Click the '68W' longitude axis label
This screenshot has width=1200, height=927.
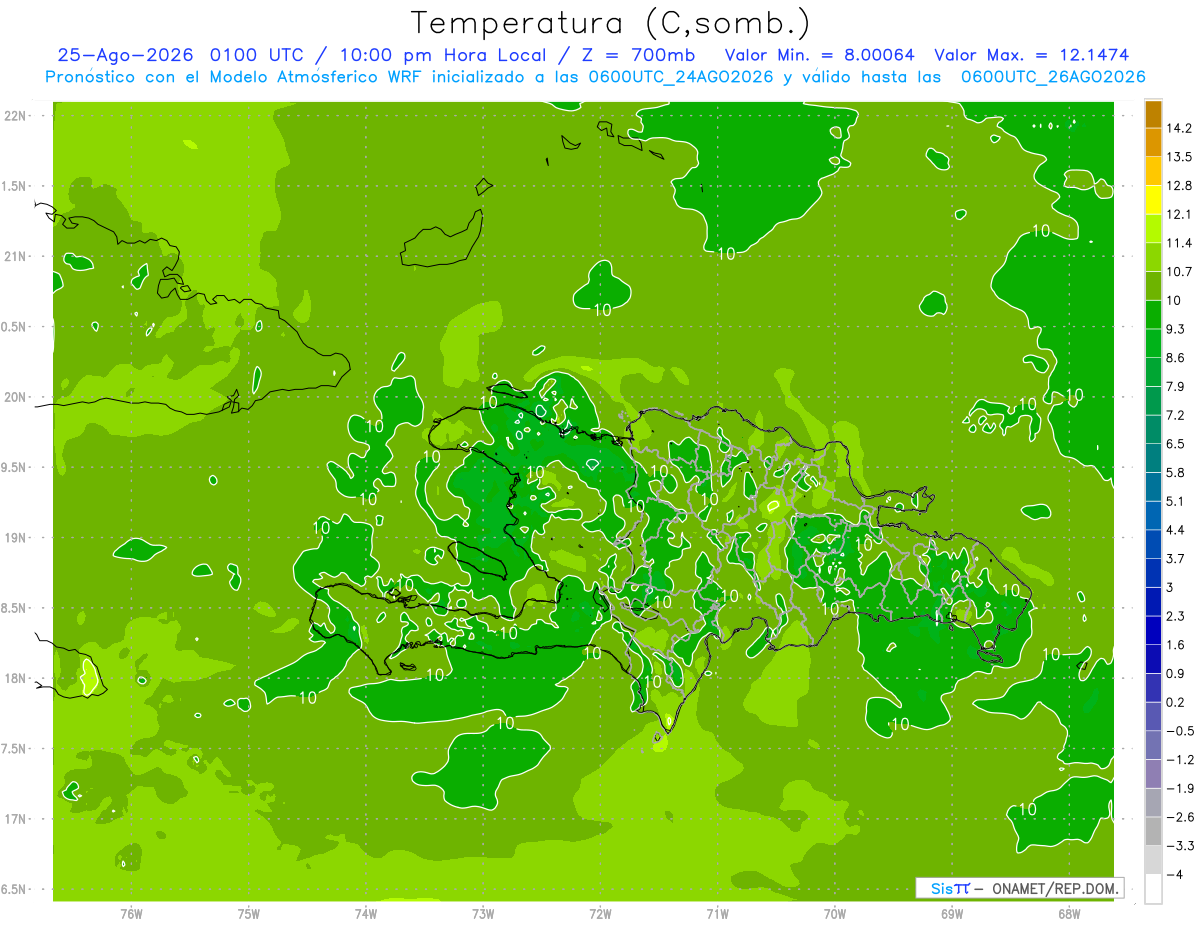(x=1069, y=913)
